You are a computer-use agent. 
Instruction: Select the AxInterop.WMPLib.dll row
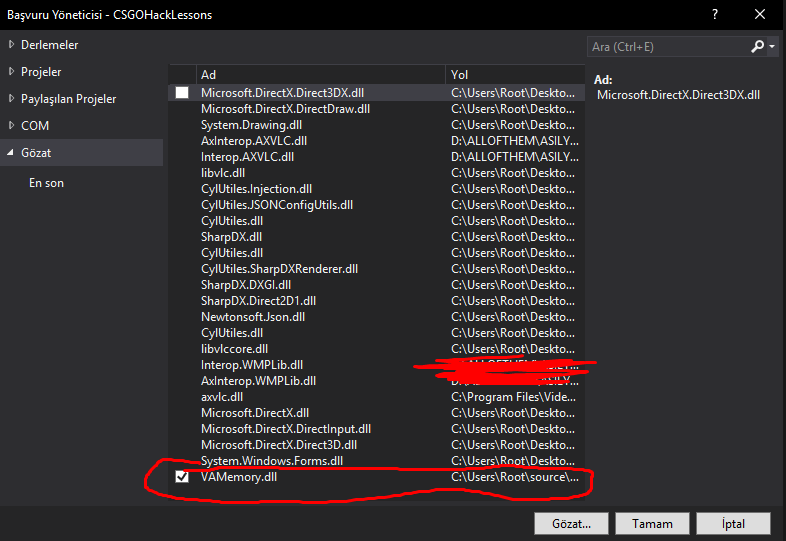(376, 381)
